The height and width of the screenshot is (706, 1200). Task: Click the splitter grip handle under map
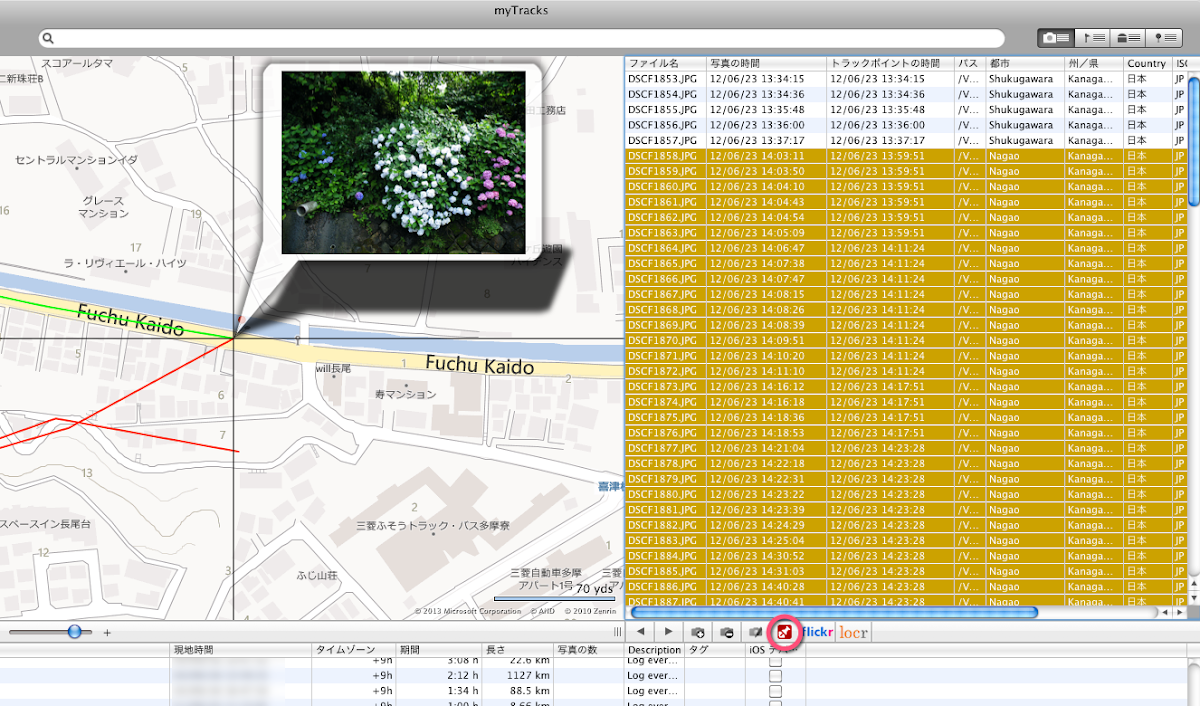point(617,632)
